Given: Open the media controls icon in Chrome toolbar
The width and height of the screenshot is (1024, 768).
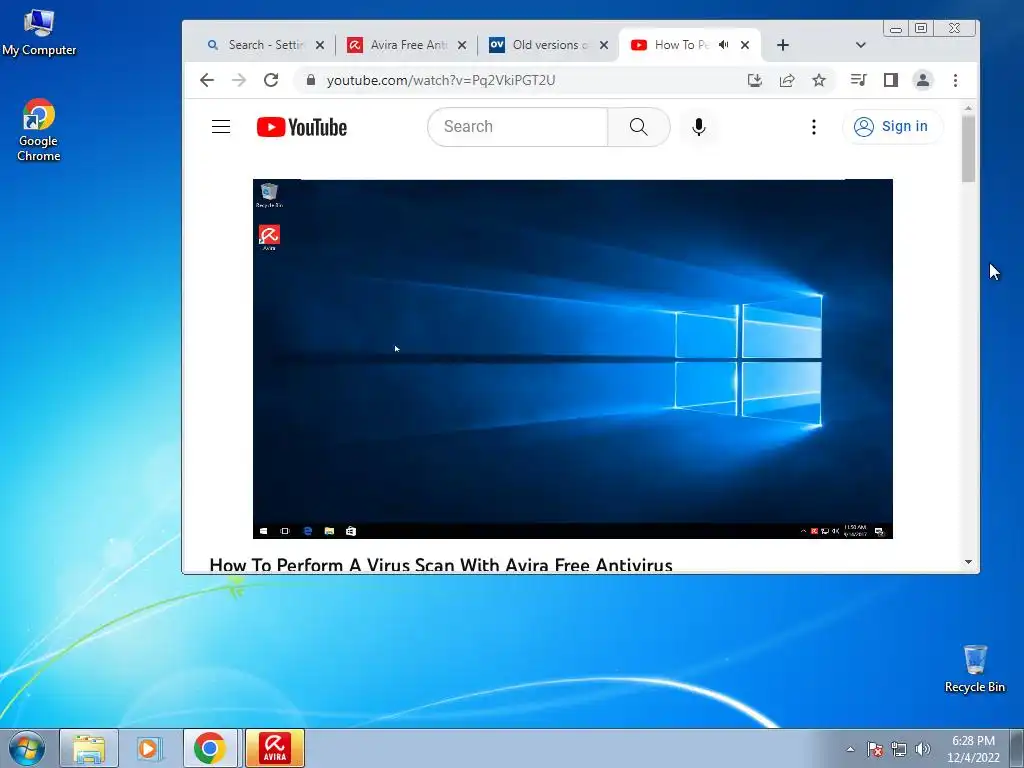Looking at the screenshot, I should tap(858, 80).
